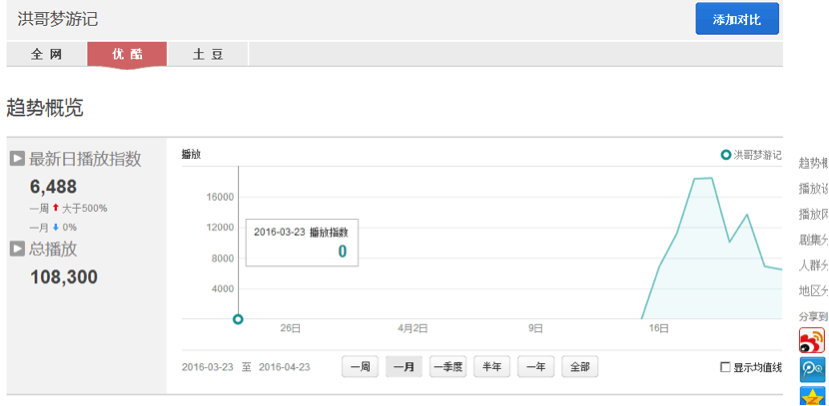The image size is (829, 406).
Task: Click the red weekly up-arrow indicator
Action: point(56,208)
